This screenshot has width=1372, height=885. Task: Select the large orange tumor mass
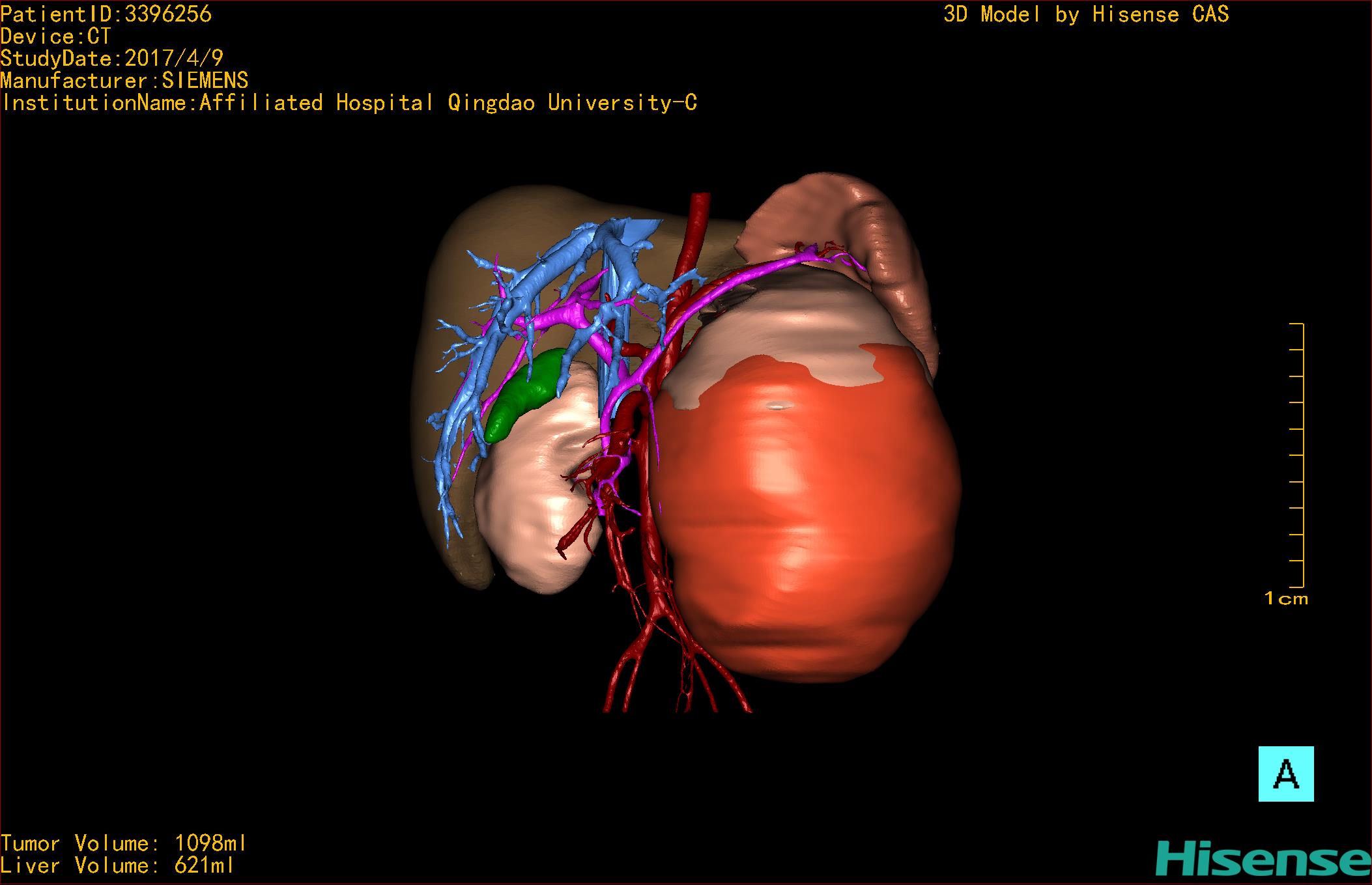pos(801,521)
